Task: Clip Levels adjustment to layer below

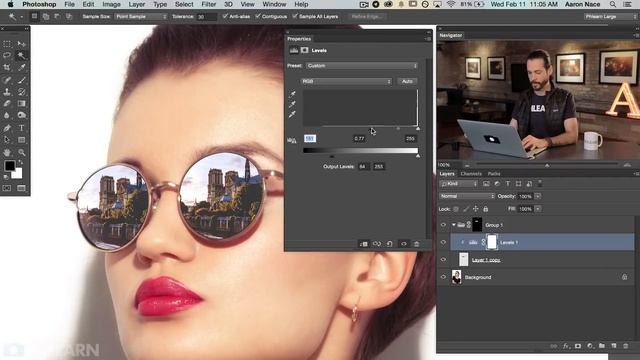Action: point(363,244)
